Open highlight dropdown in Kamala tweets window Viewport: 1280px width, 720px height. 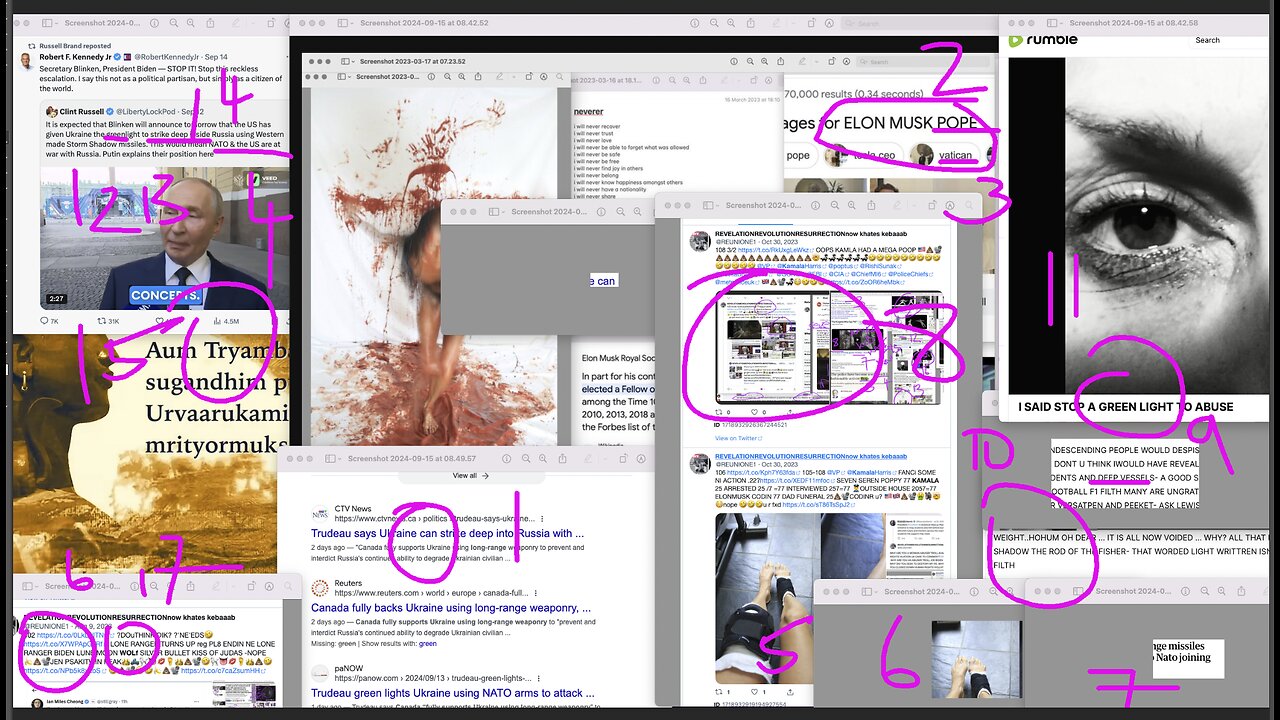click(x=914, y=205)
